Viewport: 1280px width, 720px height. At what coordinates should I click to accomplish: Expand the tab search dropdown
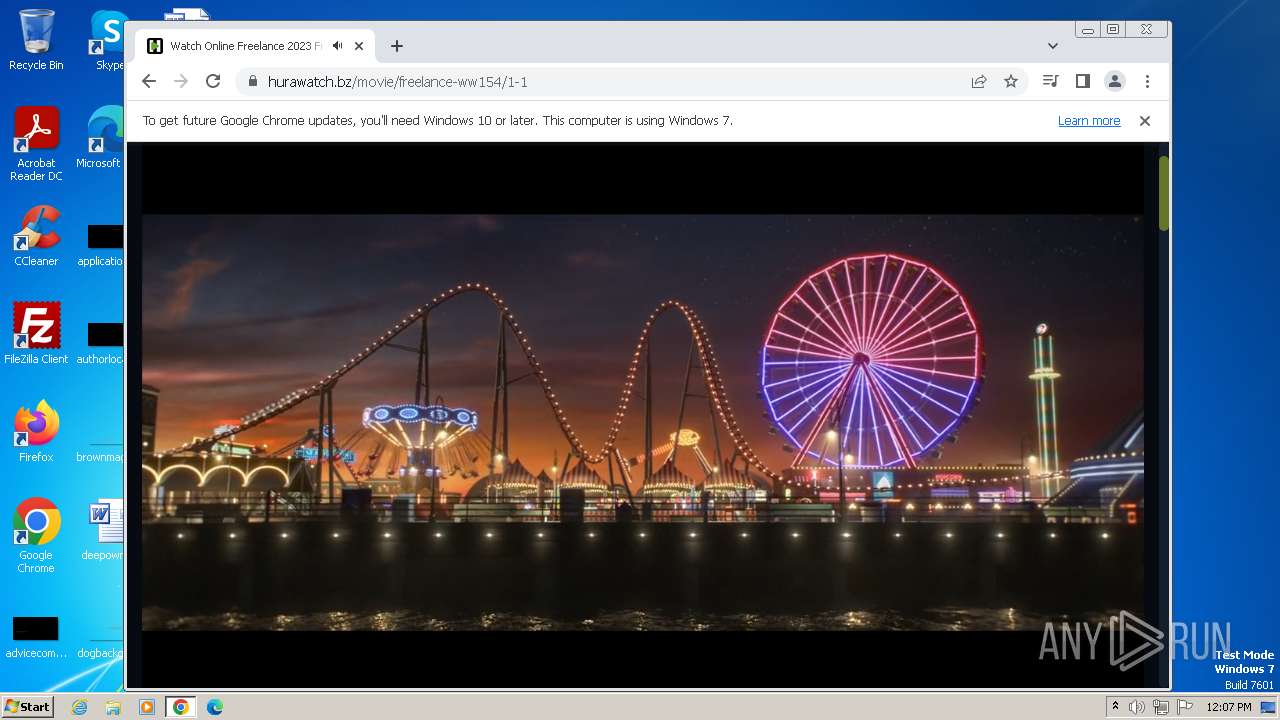[1053, 46]
